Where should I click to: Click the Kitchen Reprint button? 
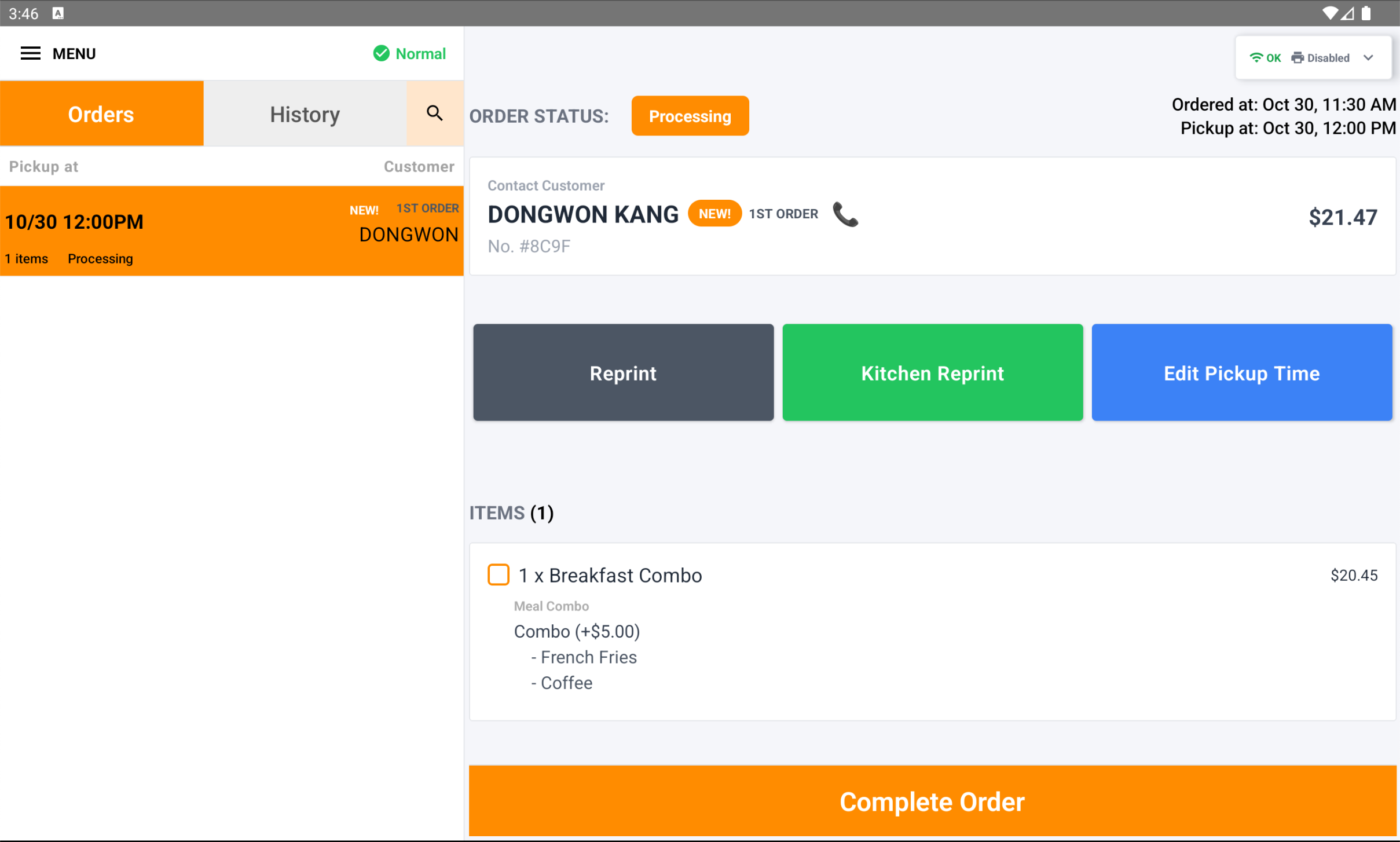[x=932, y=372]
